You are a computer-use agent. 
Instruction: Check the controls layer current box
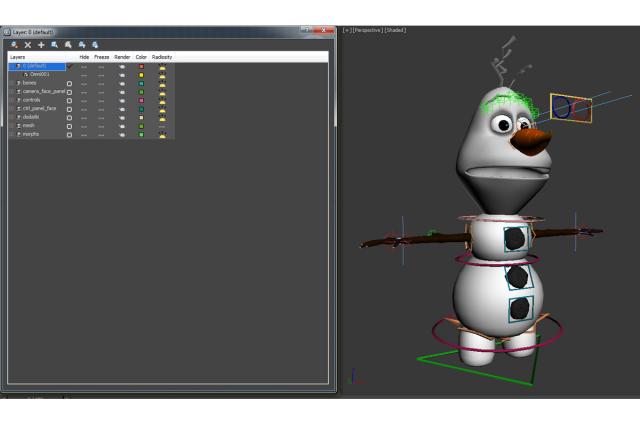69,101
